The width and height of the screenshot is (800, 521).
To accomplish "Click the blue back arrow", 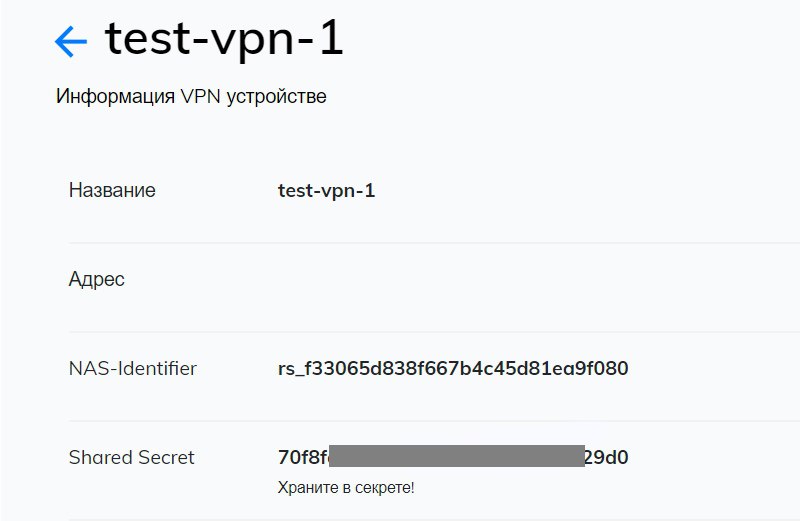I will point(72,40).
